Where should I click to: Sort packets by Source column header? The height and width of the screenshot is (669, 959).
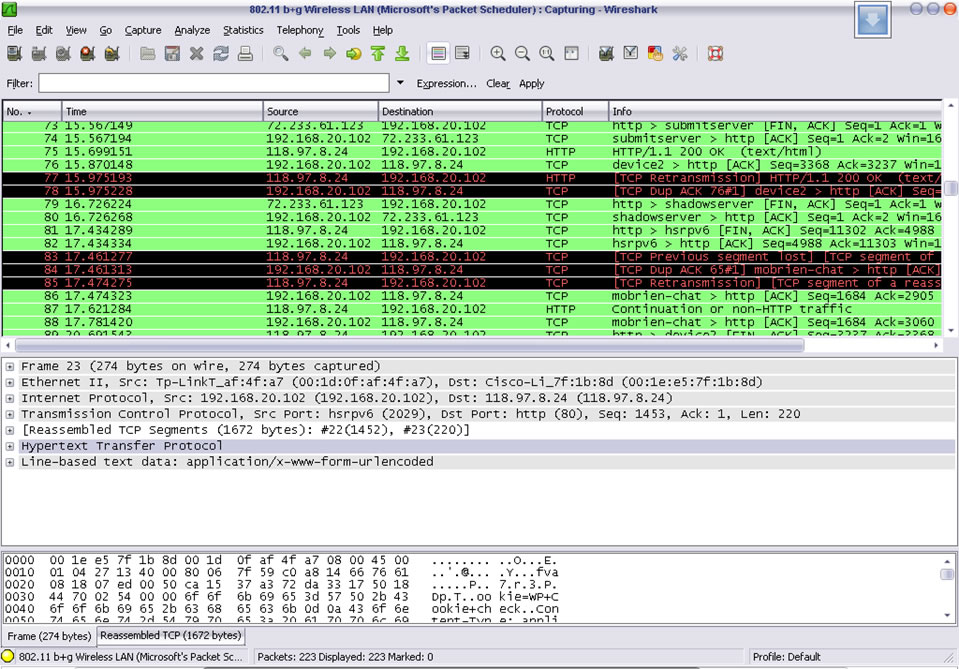point(320,111)
